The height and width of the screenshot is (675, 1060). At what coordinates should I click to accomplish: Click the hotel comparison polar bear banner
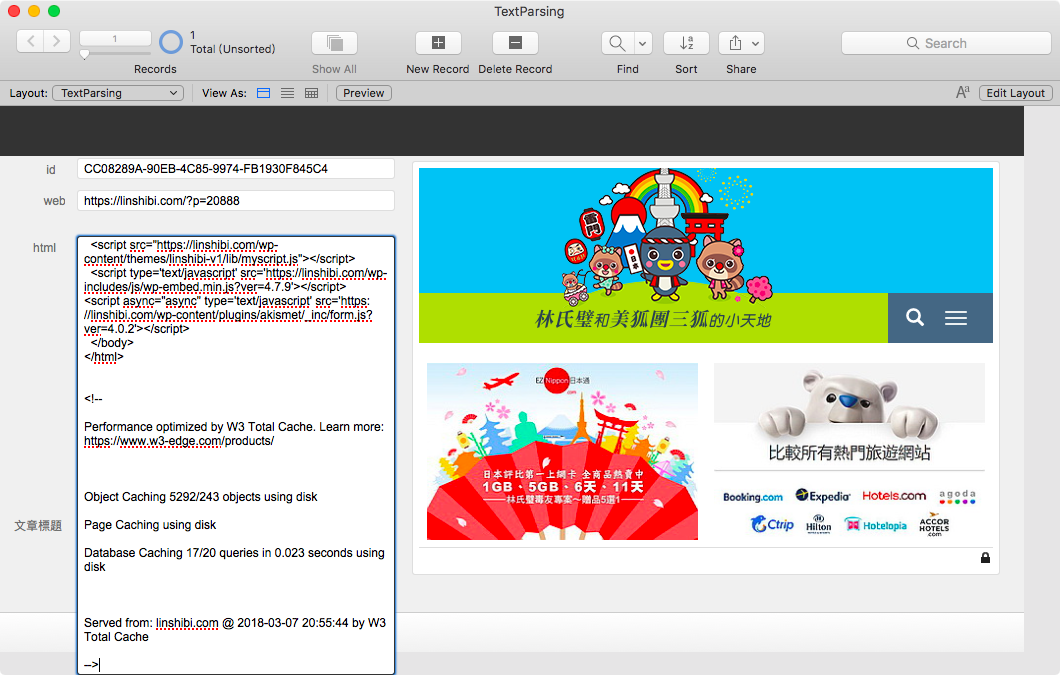pos(849,414)
